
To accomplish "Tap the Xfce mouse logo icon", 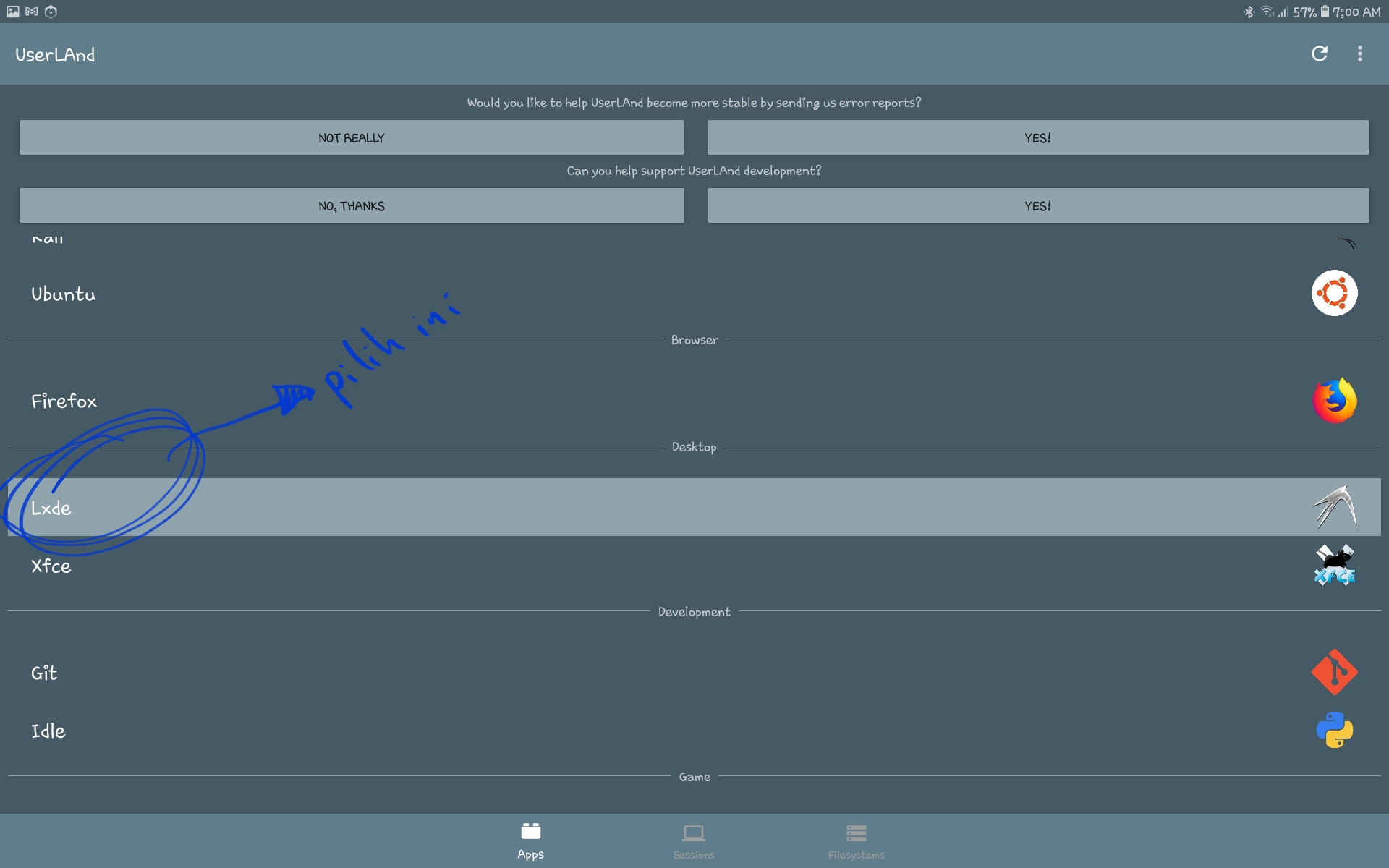I will click(1335, 565).
